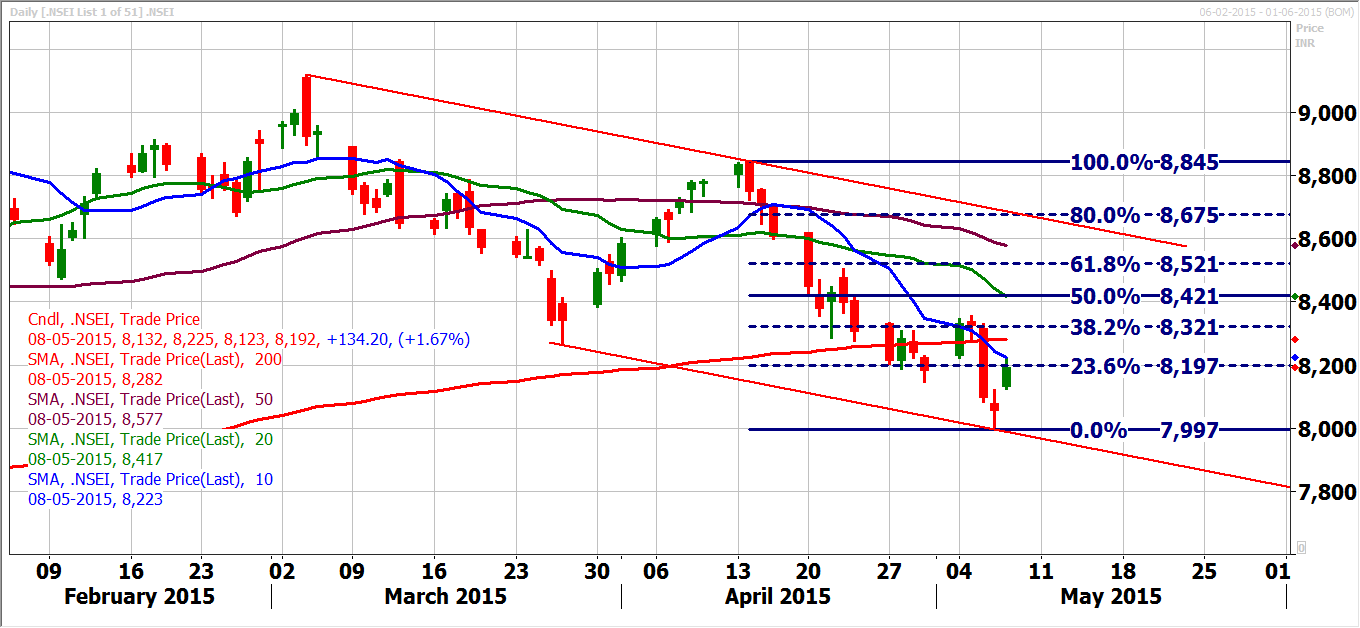Select the SMA 200 legend label
Viewport: 1360px width, 628px height.
[x=155, y=359]
